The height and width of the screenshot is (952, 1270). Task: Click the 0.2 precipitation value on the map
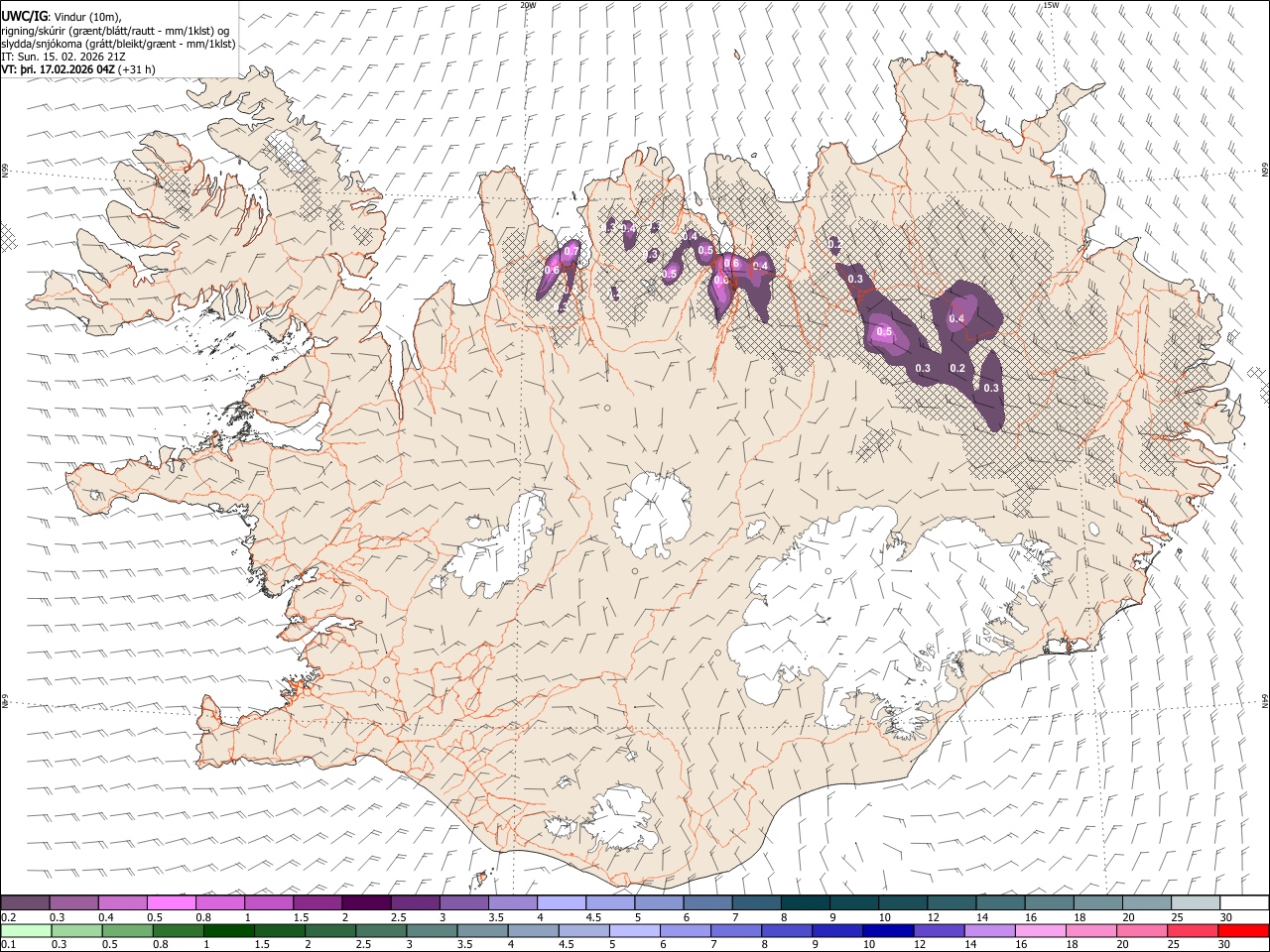click(x=957, y=368)
